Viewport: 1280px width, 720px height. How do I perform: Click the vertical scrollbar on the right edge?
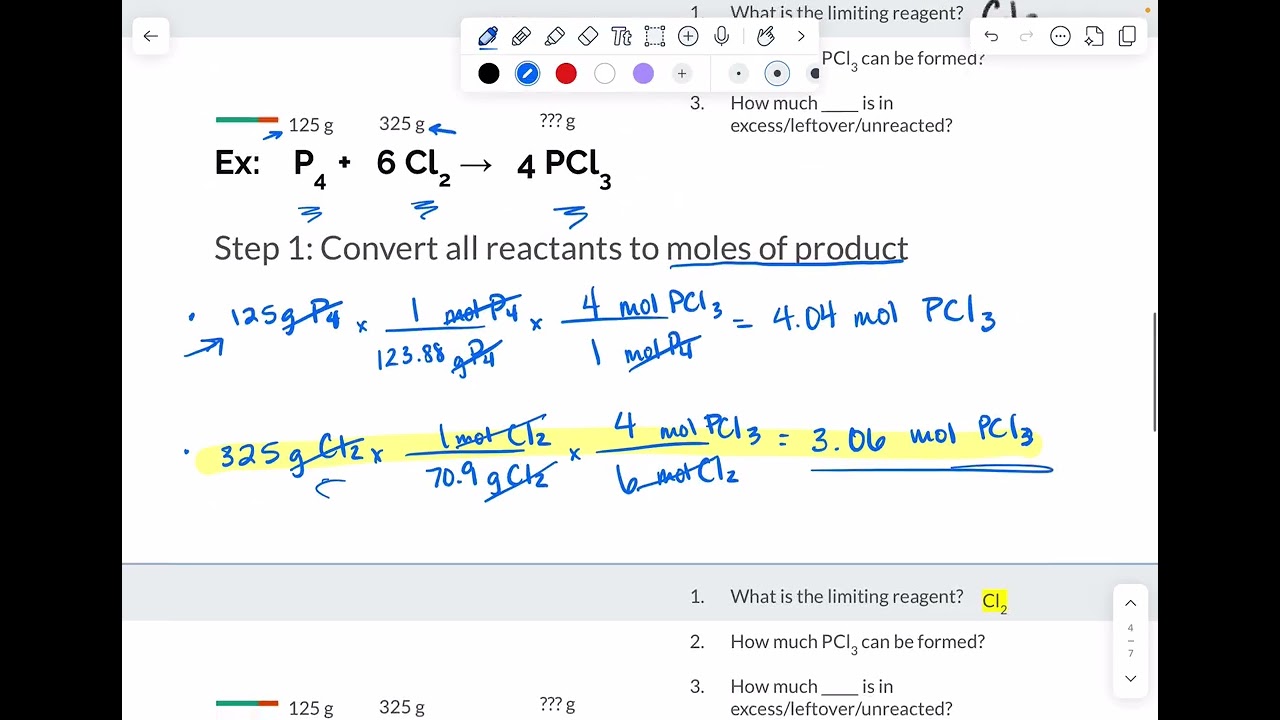[x=1155, y=371]
